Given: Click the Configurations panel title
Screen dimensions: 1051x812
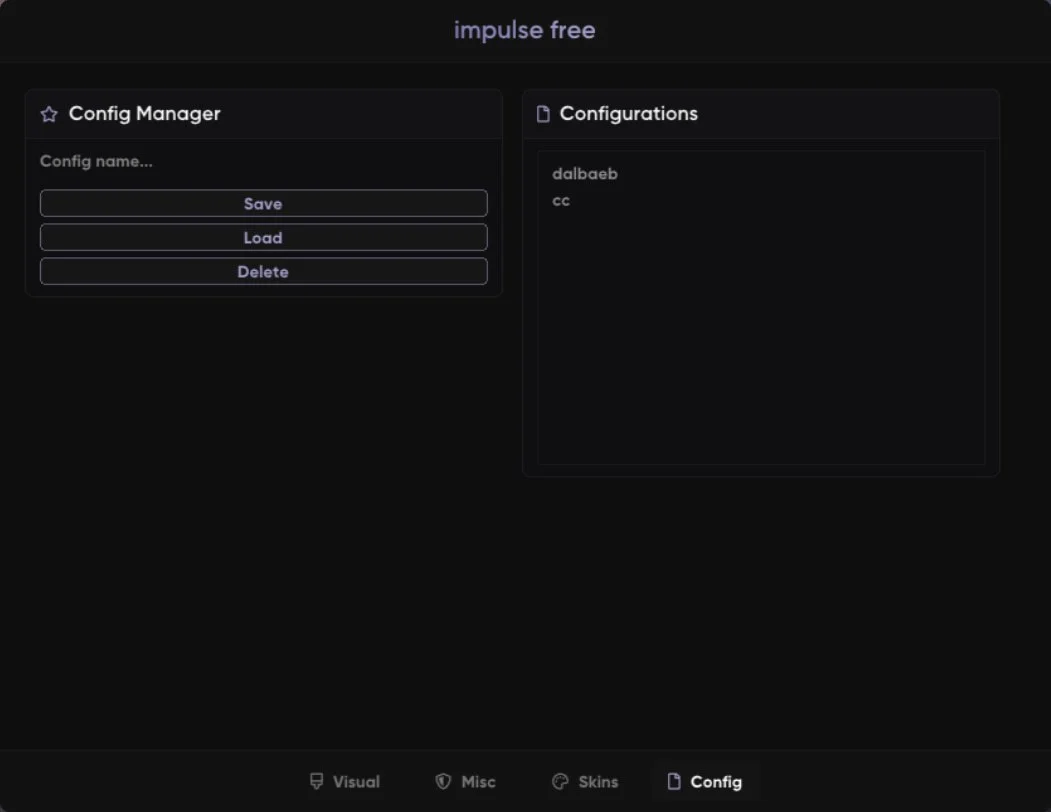Looking at the screenshot, I should click(x=628, y=114).
